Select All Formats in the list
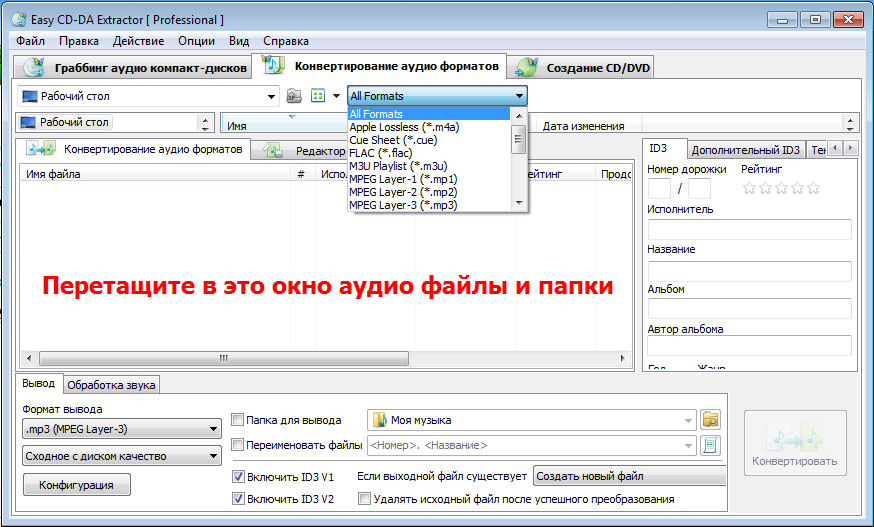The image size is (874, 527). 428,114
